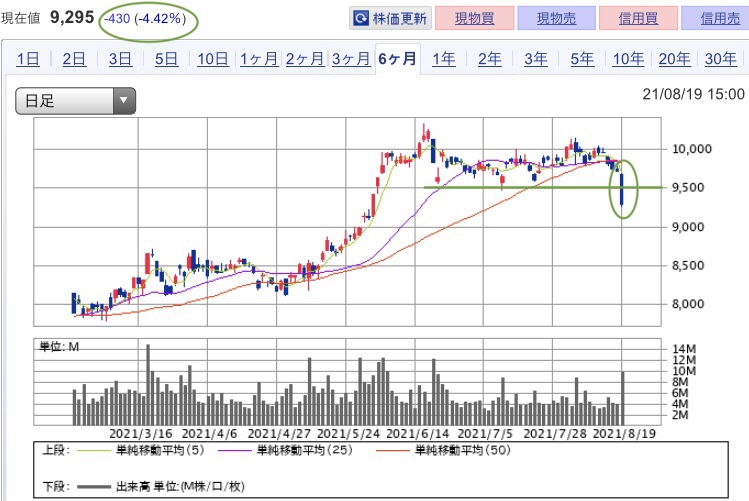Image resolution: width=749 pixels, height=501 pixels.
Task: Select the active 6ヶ月 tab
Action: tap(397, 59)
